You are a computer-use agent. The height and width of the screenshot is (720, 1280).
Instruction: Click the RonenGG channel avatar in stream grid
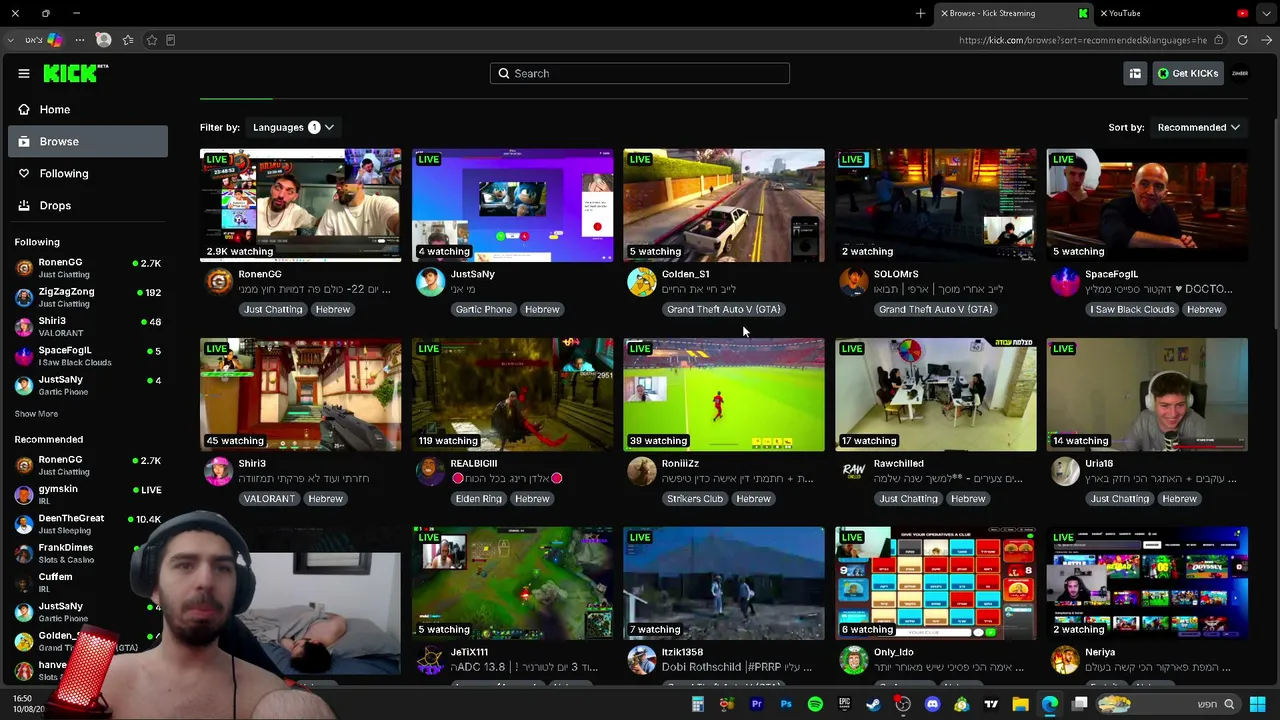click(x=218, y=282)
